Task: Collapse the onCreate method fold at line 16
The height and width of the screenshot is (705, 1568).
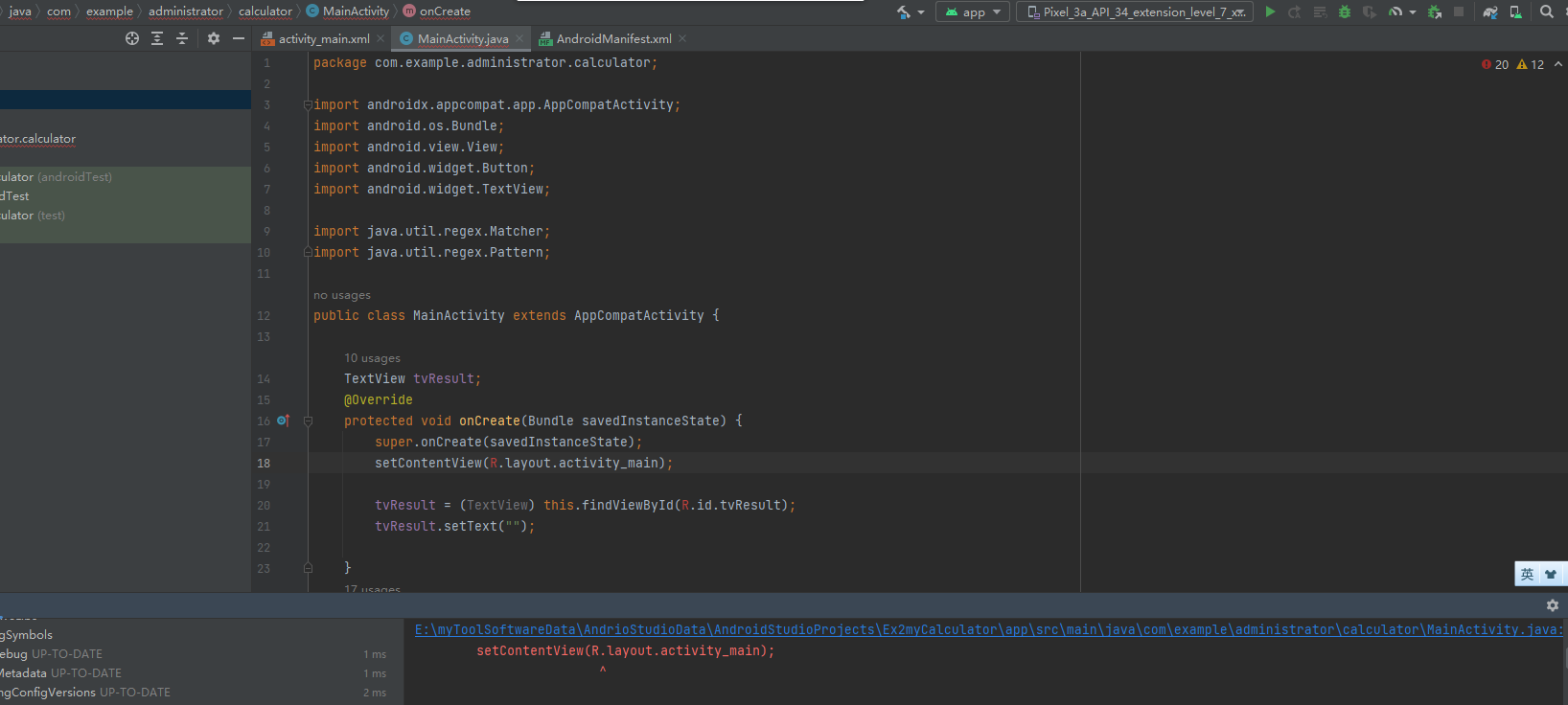Action: [308, 421]
